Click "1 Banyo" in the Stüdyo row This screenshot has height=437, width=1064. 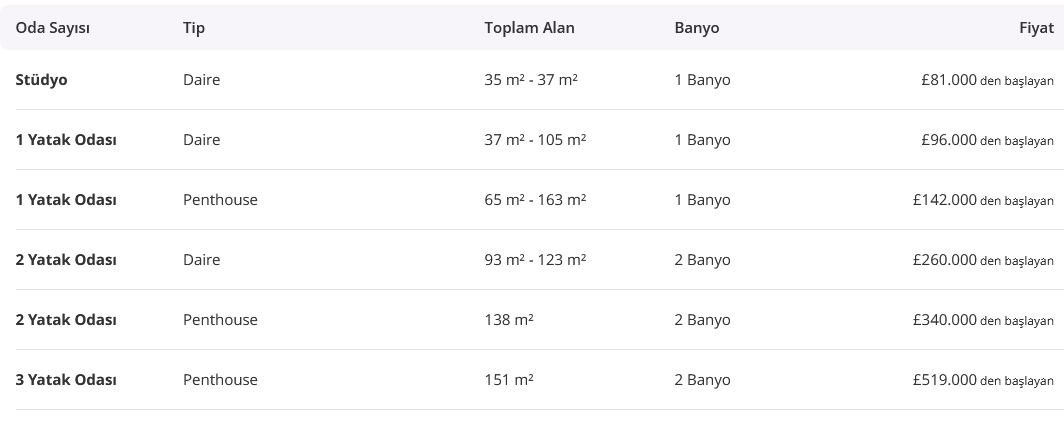(x=702, y=80)
